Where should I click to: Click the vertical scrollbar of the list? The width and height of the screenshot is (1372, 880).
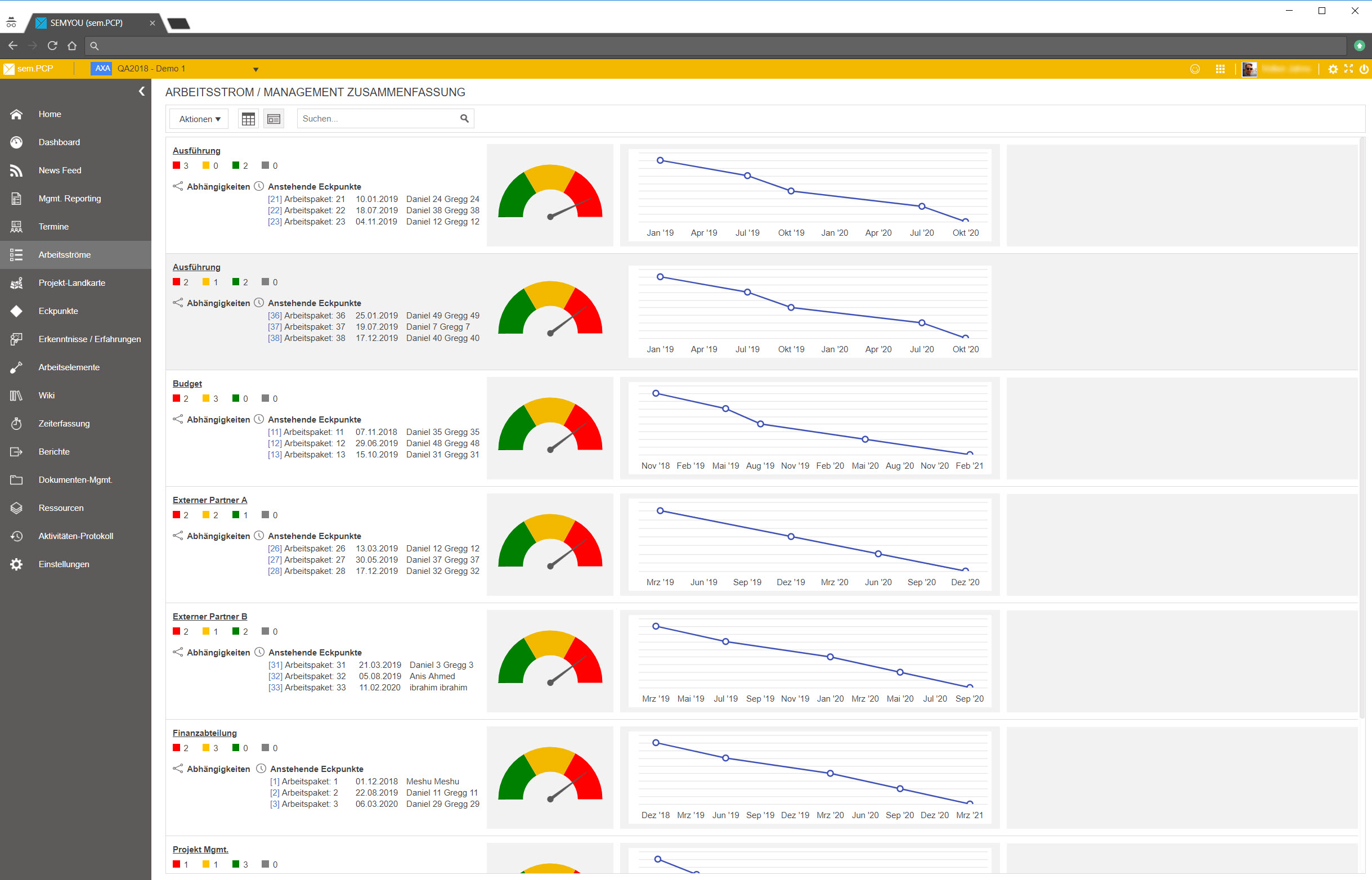click(1362, 429)
